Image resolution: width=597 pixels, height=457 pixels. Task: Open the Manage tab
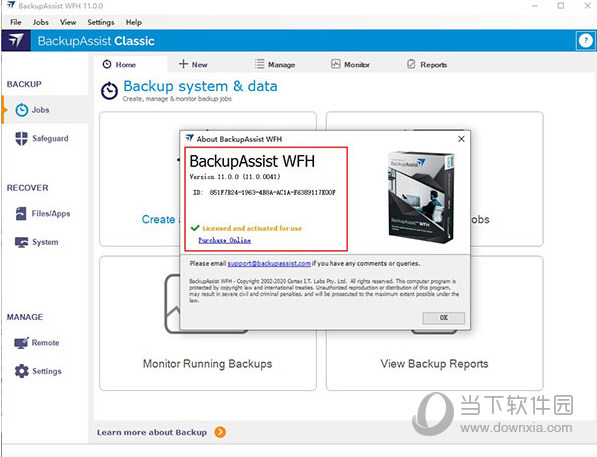click(275, 64)
